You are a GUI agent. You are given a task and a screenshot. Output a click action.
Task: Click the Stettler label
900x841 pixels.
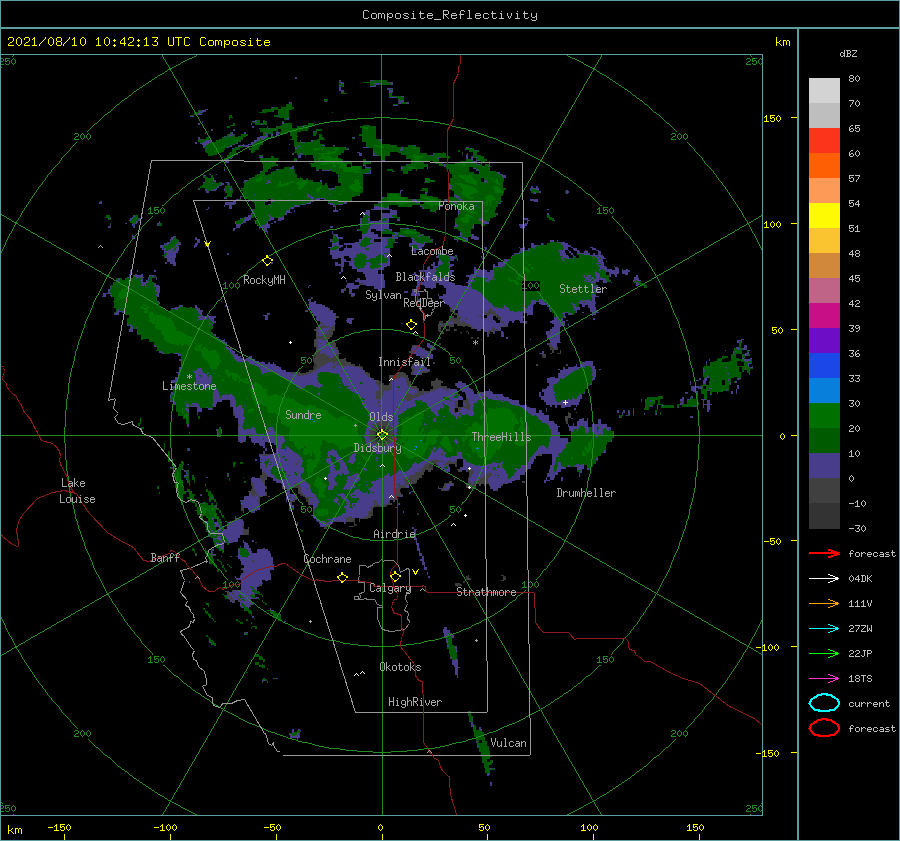click(x=583, y=289)
